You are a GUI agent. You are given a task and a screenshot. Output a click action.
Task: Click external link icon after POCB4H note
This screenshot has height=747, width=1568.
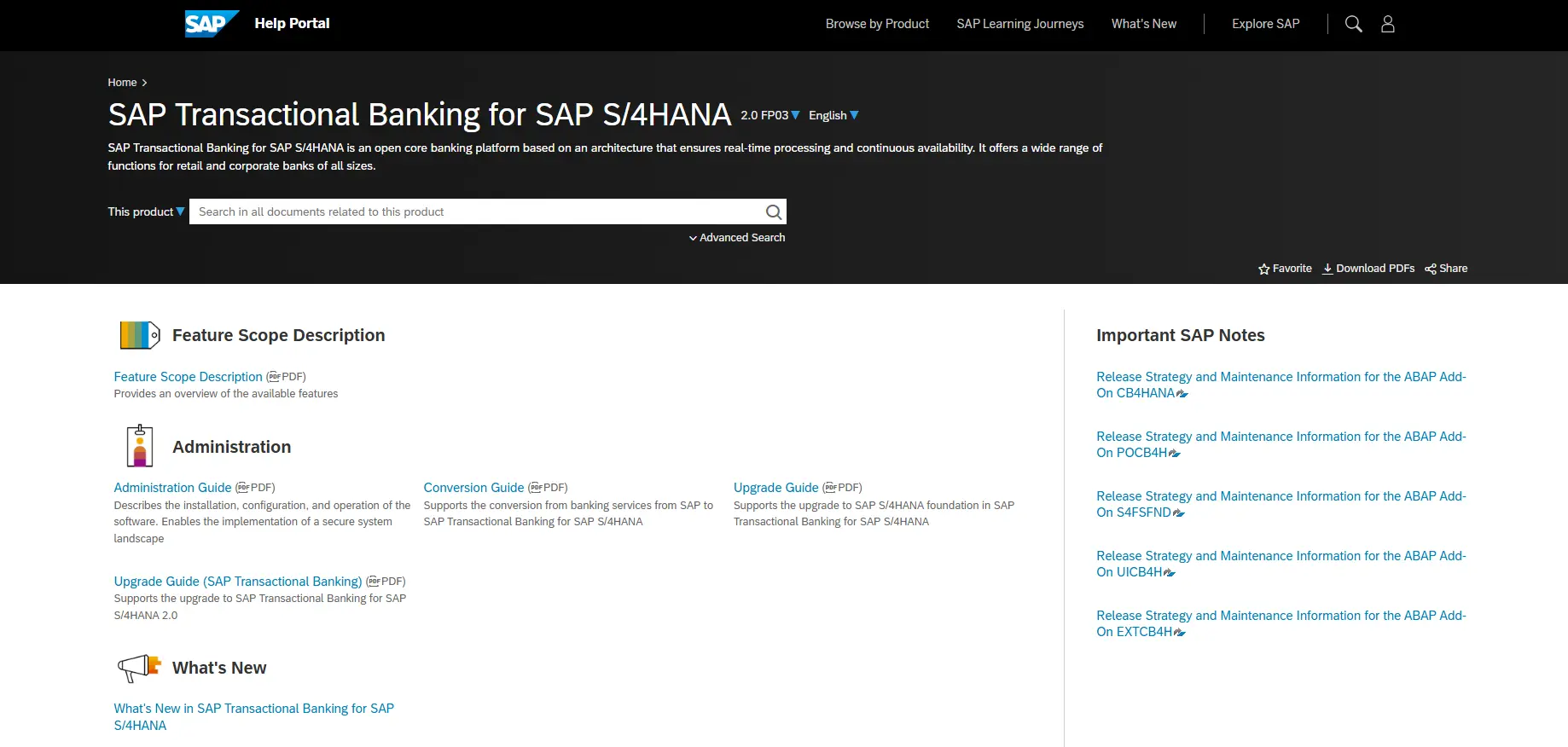click(1175, 454)
